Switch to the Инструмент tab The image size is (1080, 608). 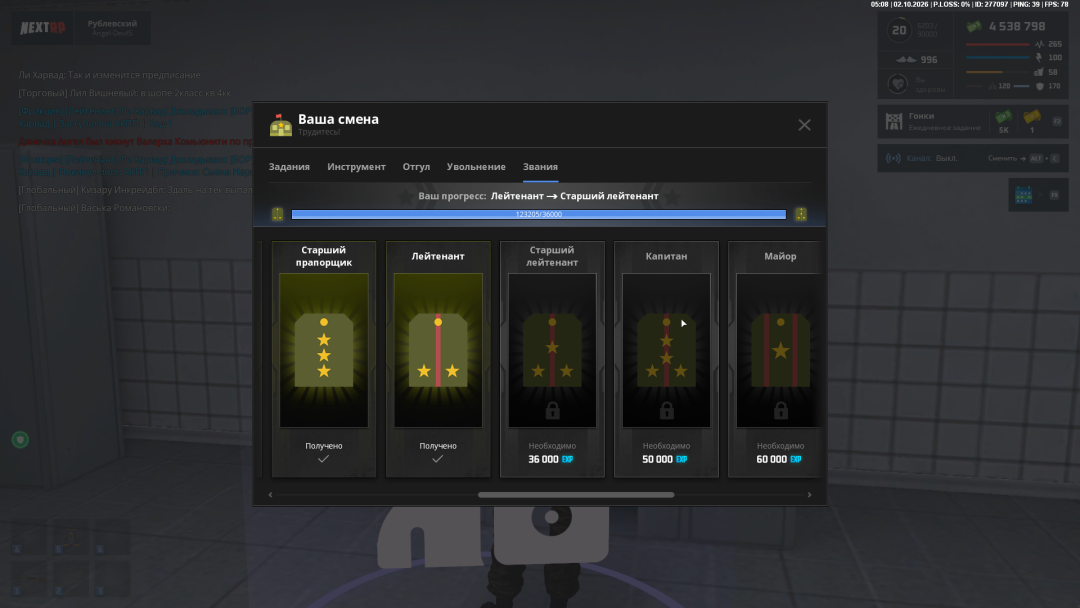[x=356, y=167]
